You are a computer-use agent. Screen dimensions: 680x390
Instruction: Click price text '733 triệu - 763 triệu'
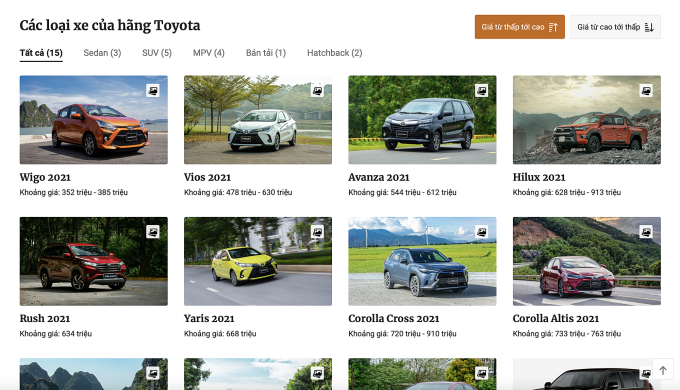click(x=588, y=334)
